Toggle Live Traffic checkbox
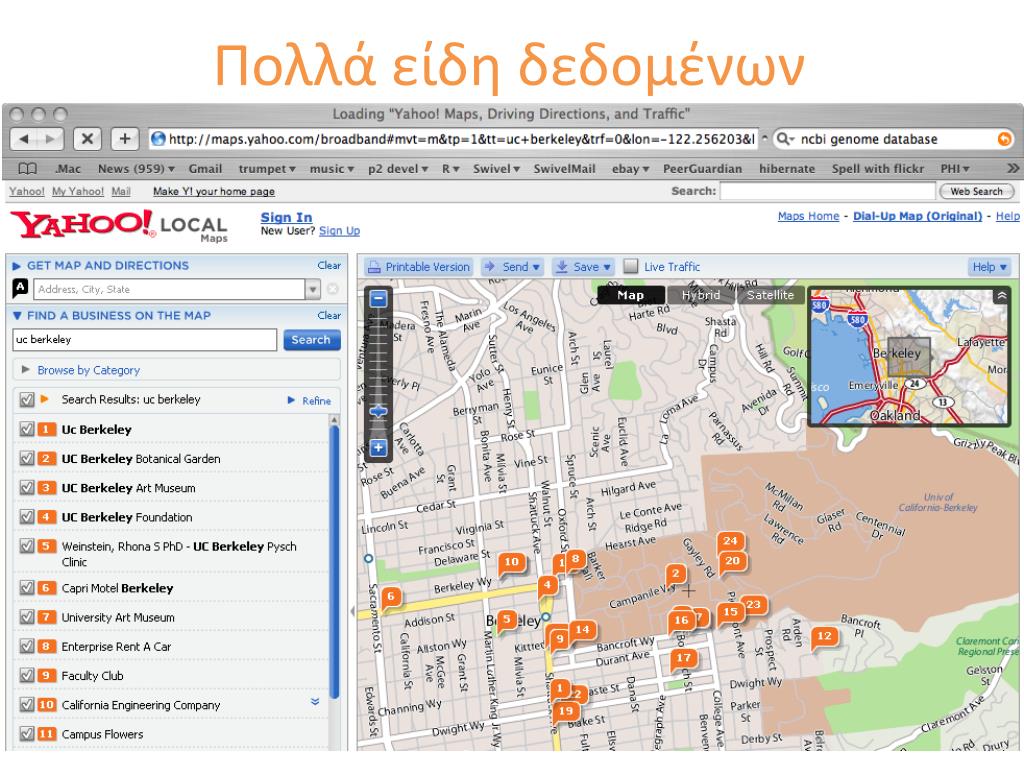The image size is (1024, 768). coord(630,266)
